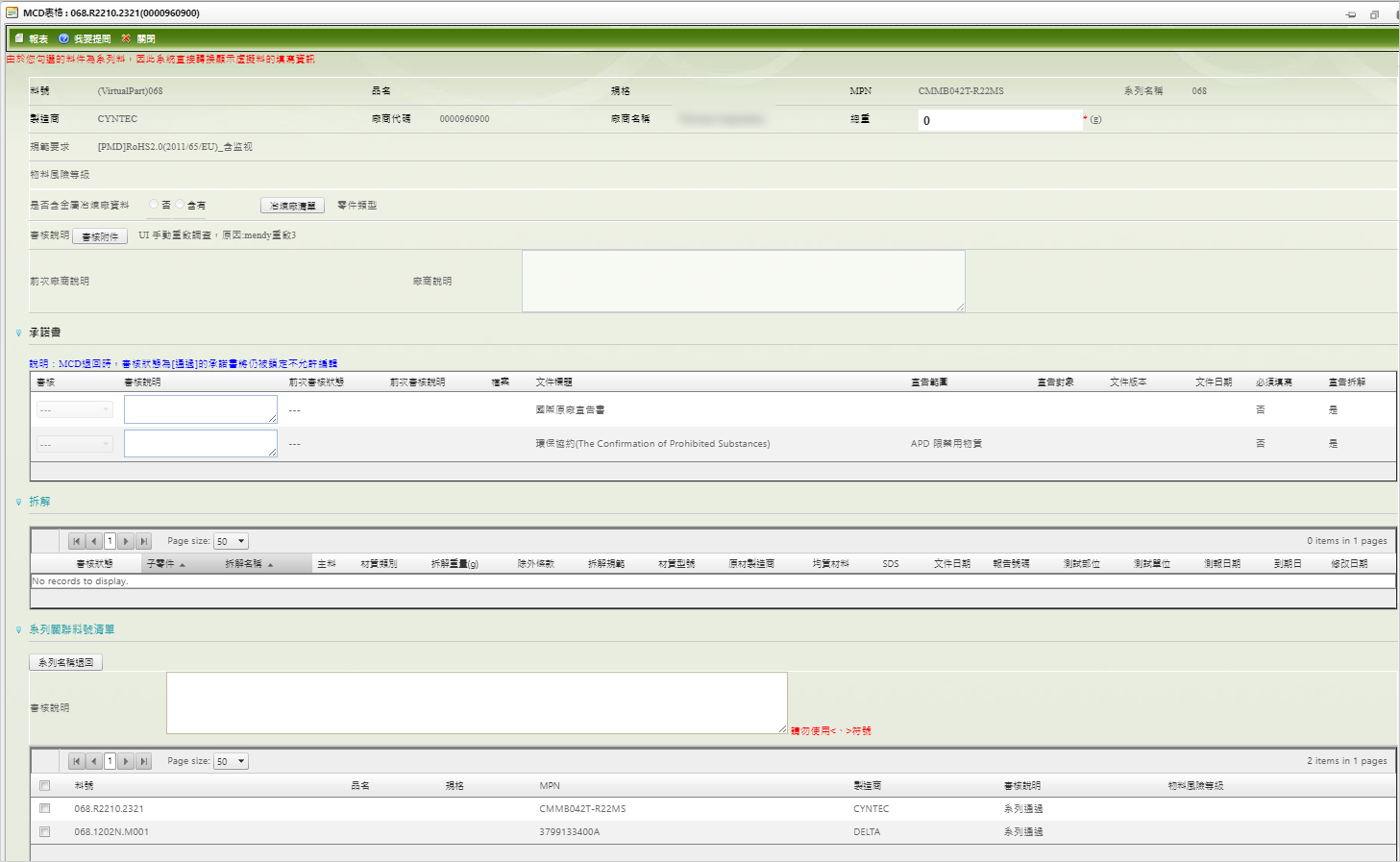Viewport: 1400px width, 862px height.
Task: Click the 總重 weight input field
Action: point(1000,120)
